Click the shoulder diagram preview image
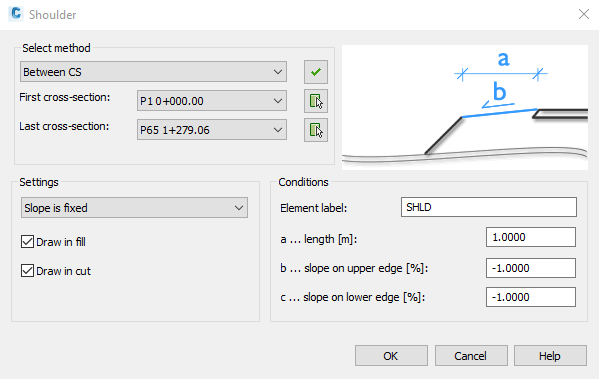 tap(465, 107)
